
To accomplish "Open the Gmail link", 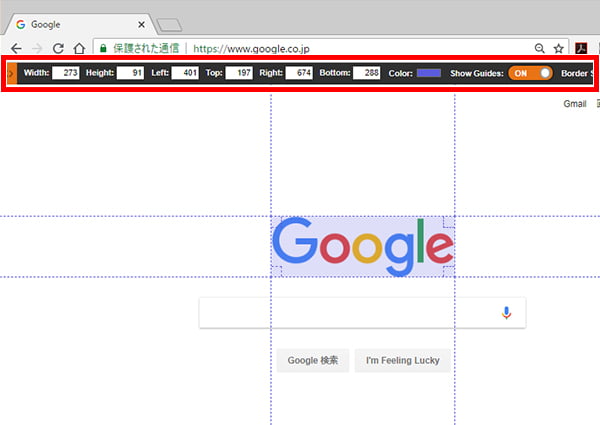I will pos(574,104).
